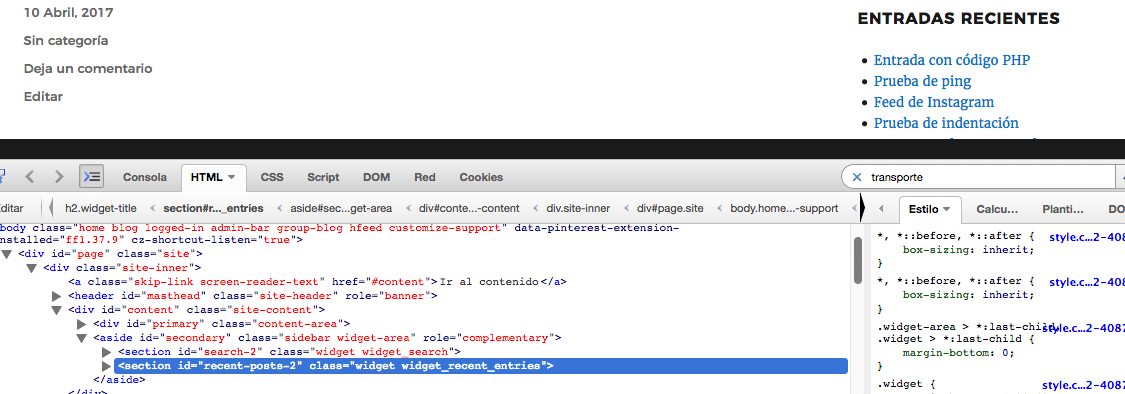Collapse the div#page node
Viewport: 1125px width, 394px height.
[6, 254]
